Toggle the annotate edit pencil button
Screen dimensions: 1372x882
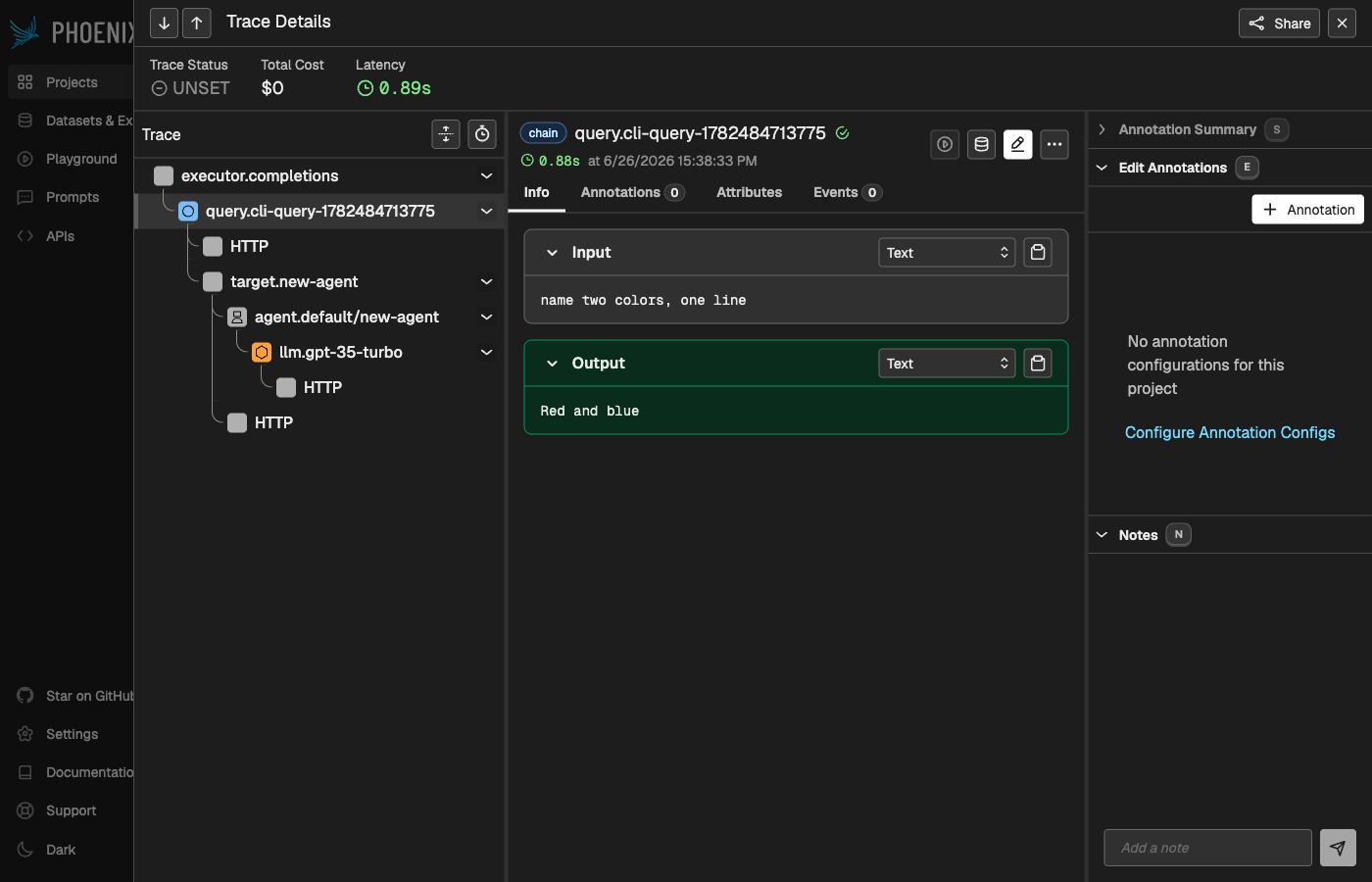[x=1018, y=144]
